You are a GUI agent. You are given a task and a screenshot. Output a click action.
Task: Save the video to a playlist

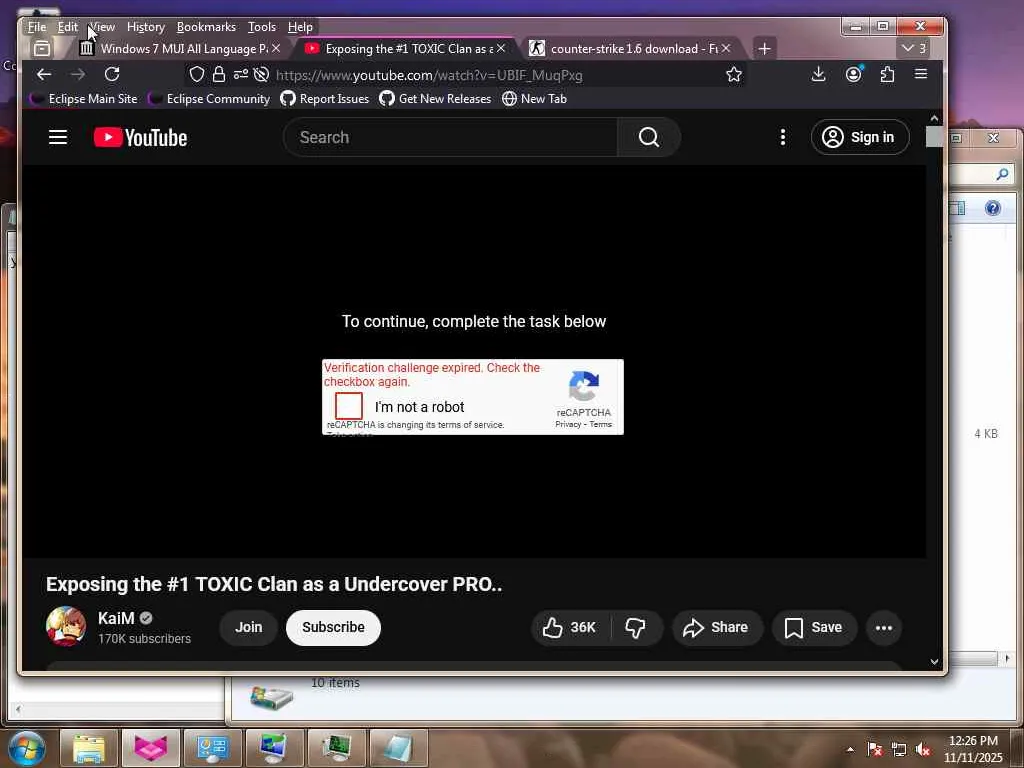click(x=814, y=628)
